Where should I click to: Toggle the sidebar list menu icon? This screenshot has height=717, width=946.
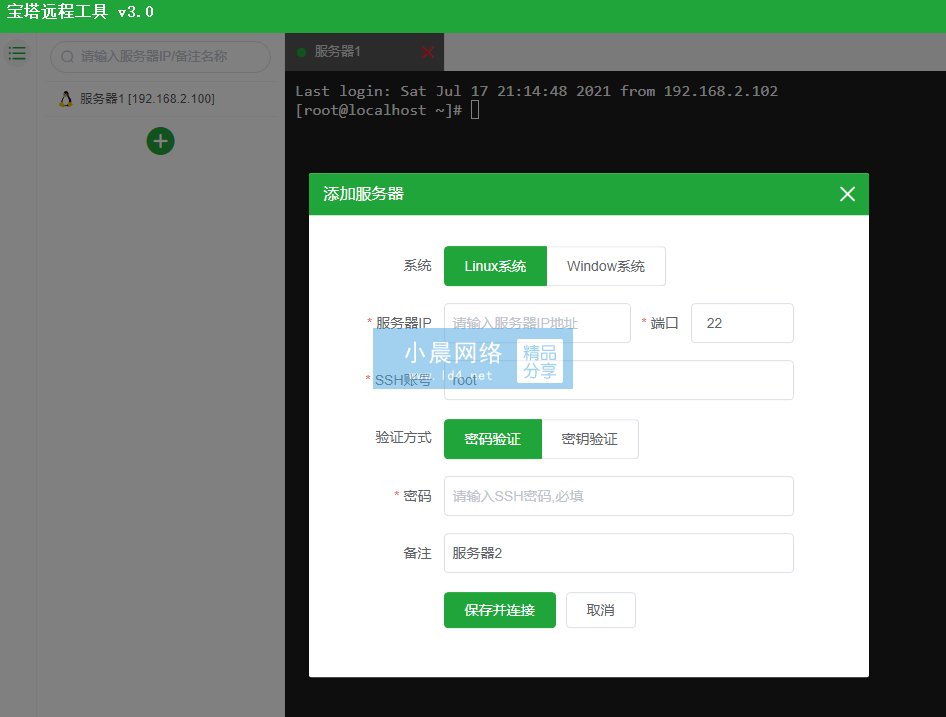click(17, 53)
